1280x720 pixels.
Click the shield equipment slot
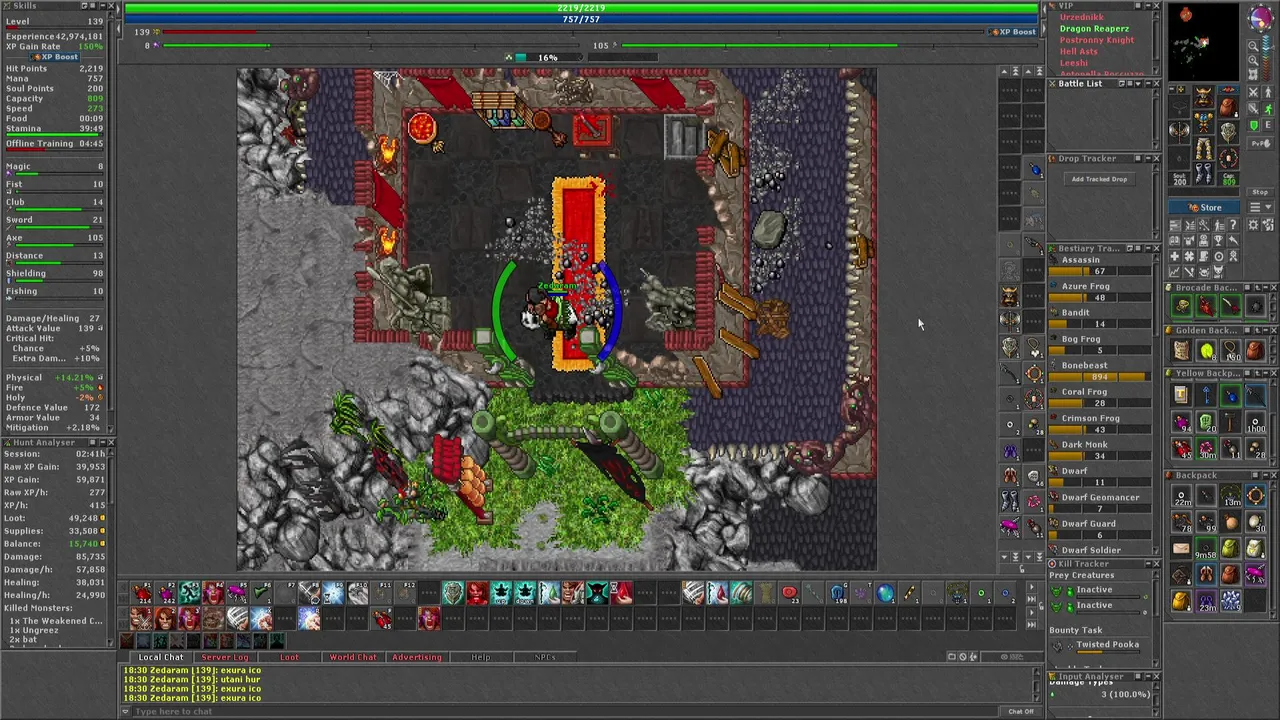(1228, 132)
